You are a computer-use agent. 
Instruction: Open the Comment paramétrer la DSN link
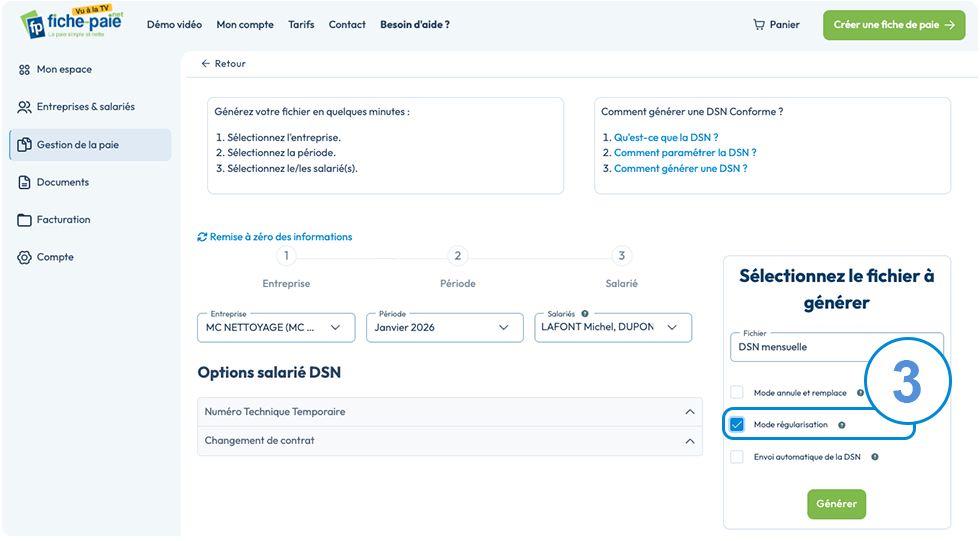(685, 152)
